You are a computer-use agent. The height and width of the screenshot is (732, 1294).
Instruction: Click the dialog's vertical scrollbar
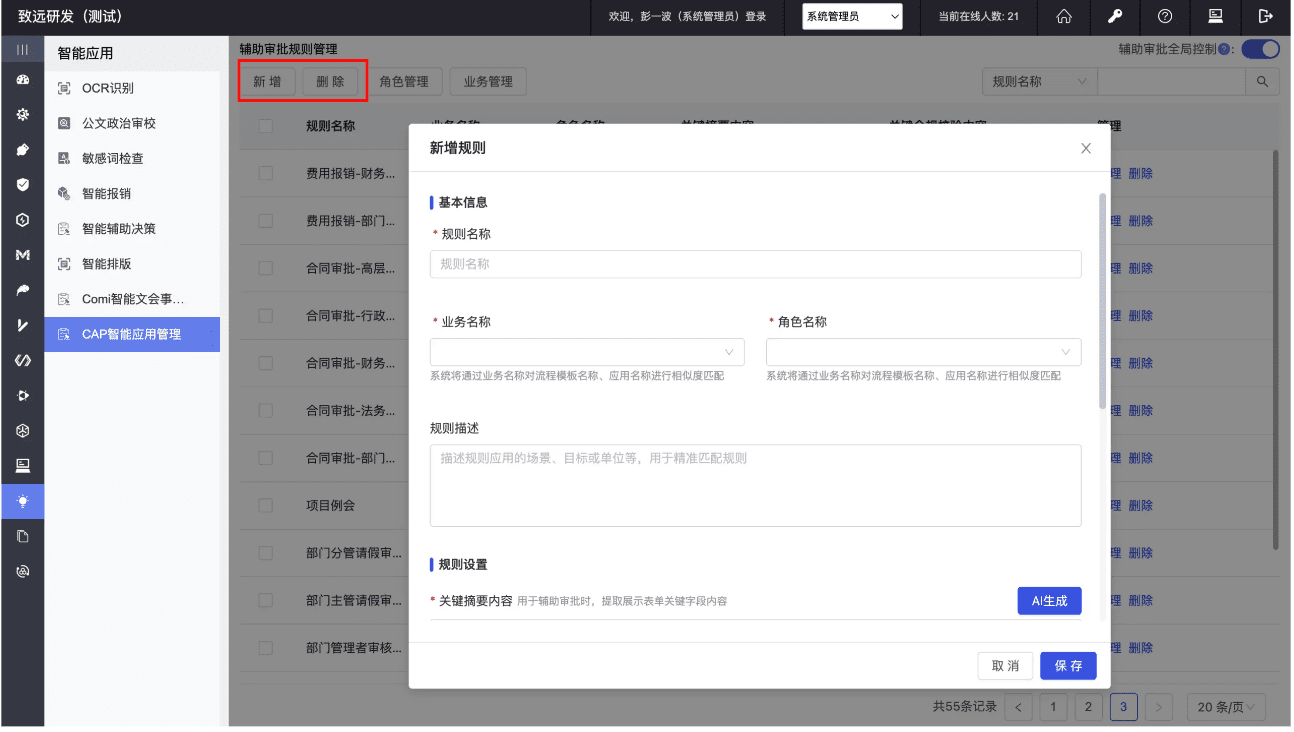coord(1103,301)
